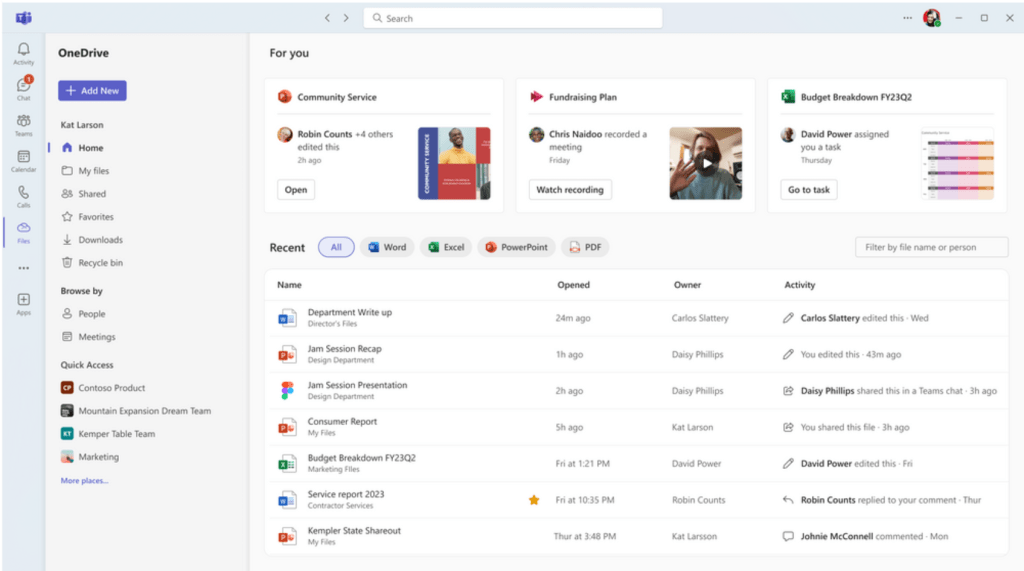Open the Community Service slide thumbnail
Screen dimensions: 1024x571
click(454, 163)
